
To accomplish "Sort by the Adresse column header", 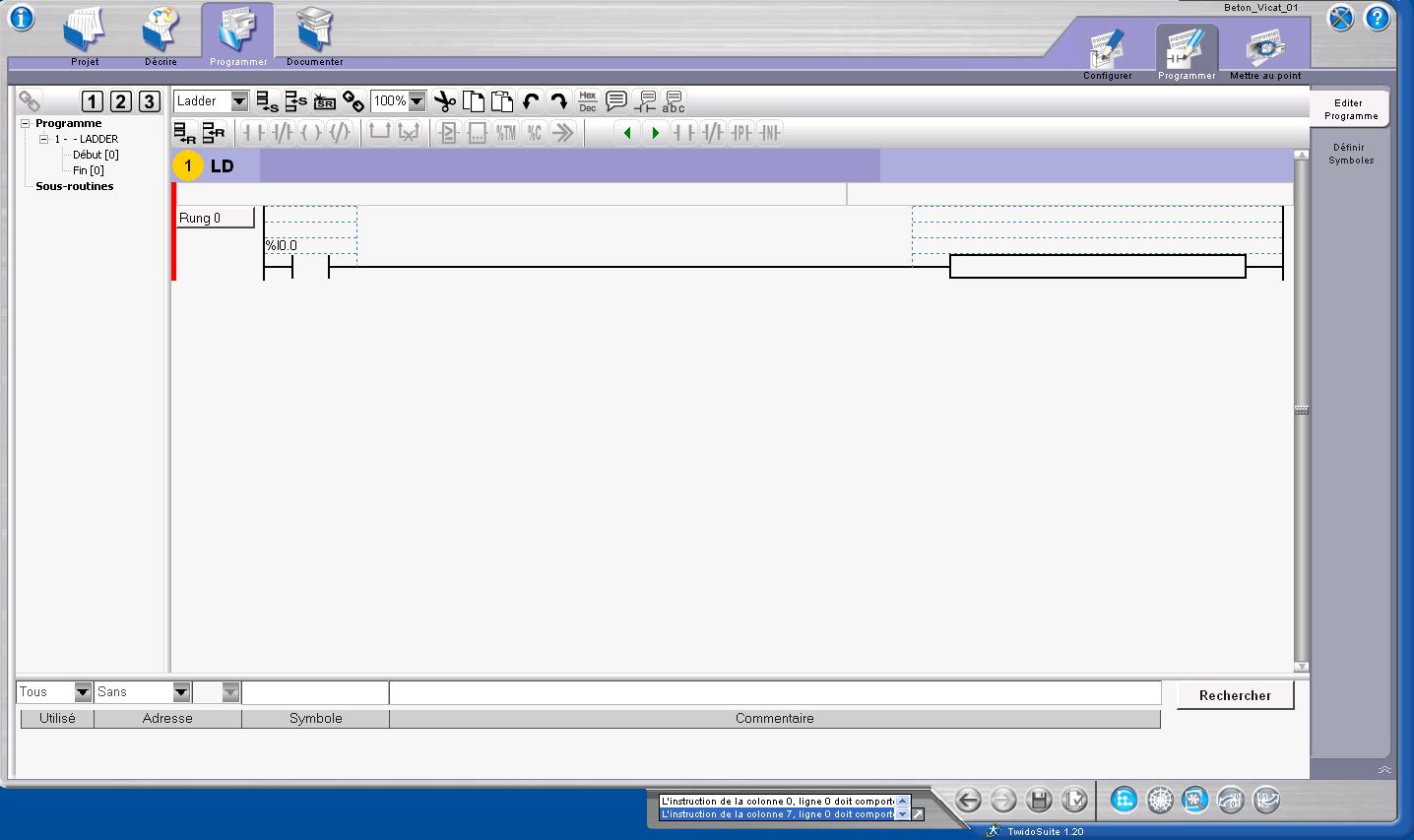I will tap(167, 719).
